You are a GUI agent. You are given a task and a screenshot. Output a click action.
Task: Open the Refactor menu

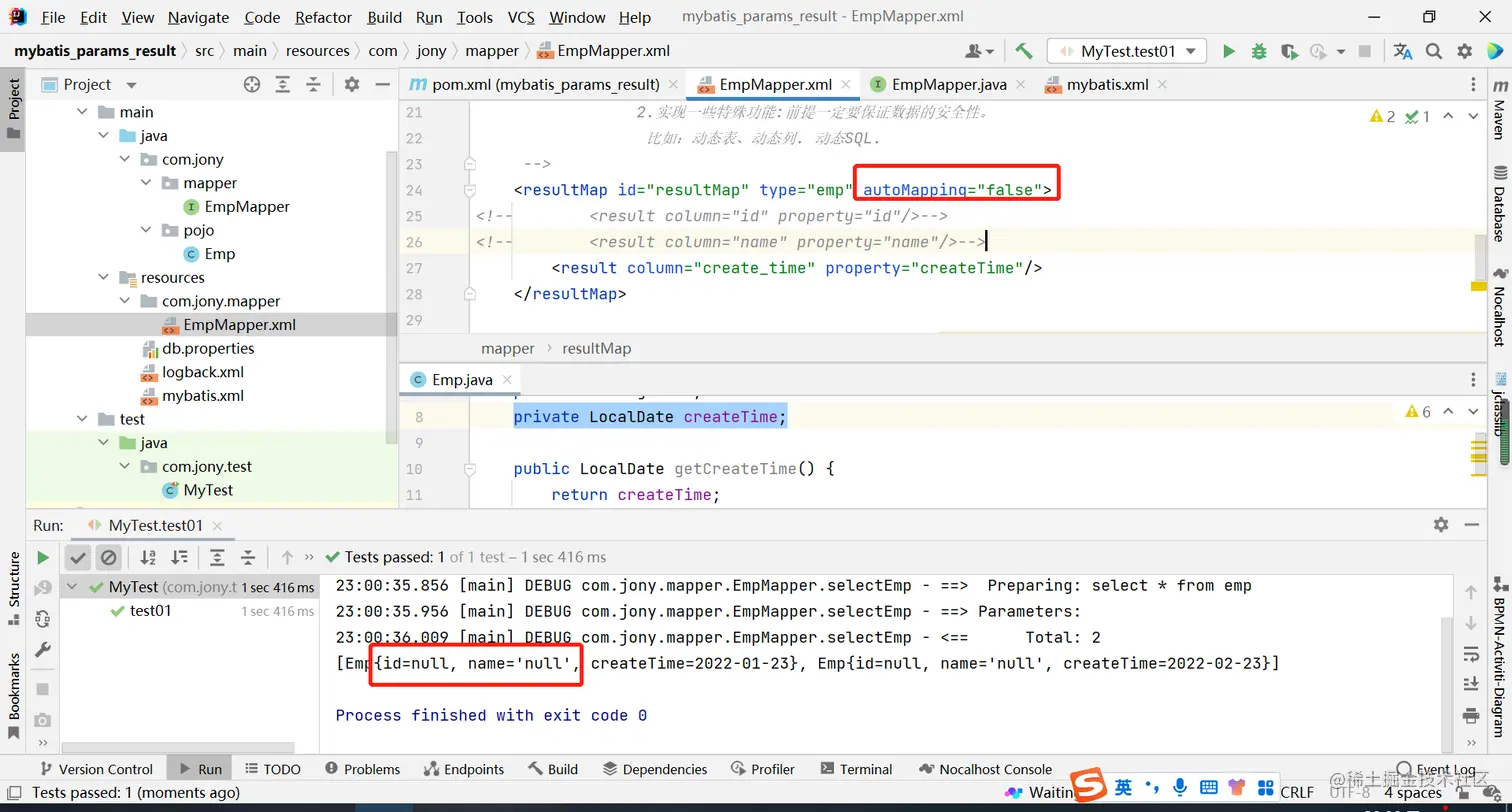click(x=324, y=17)
